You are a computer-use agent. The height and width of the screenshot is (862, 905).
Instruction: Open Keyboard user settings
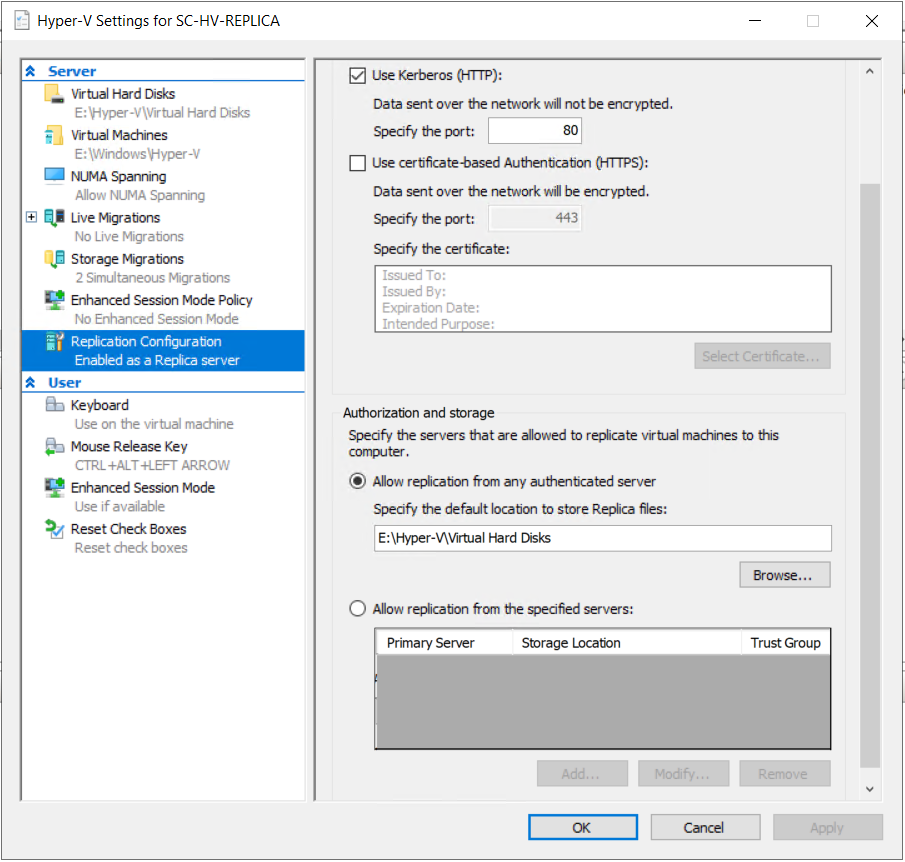point(99,405)
